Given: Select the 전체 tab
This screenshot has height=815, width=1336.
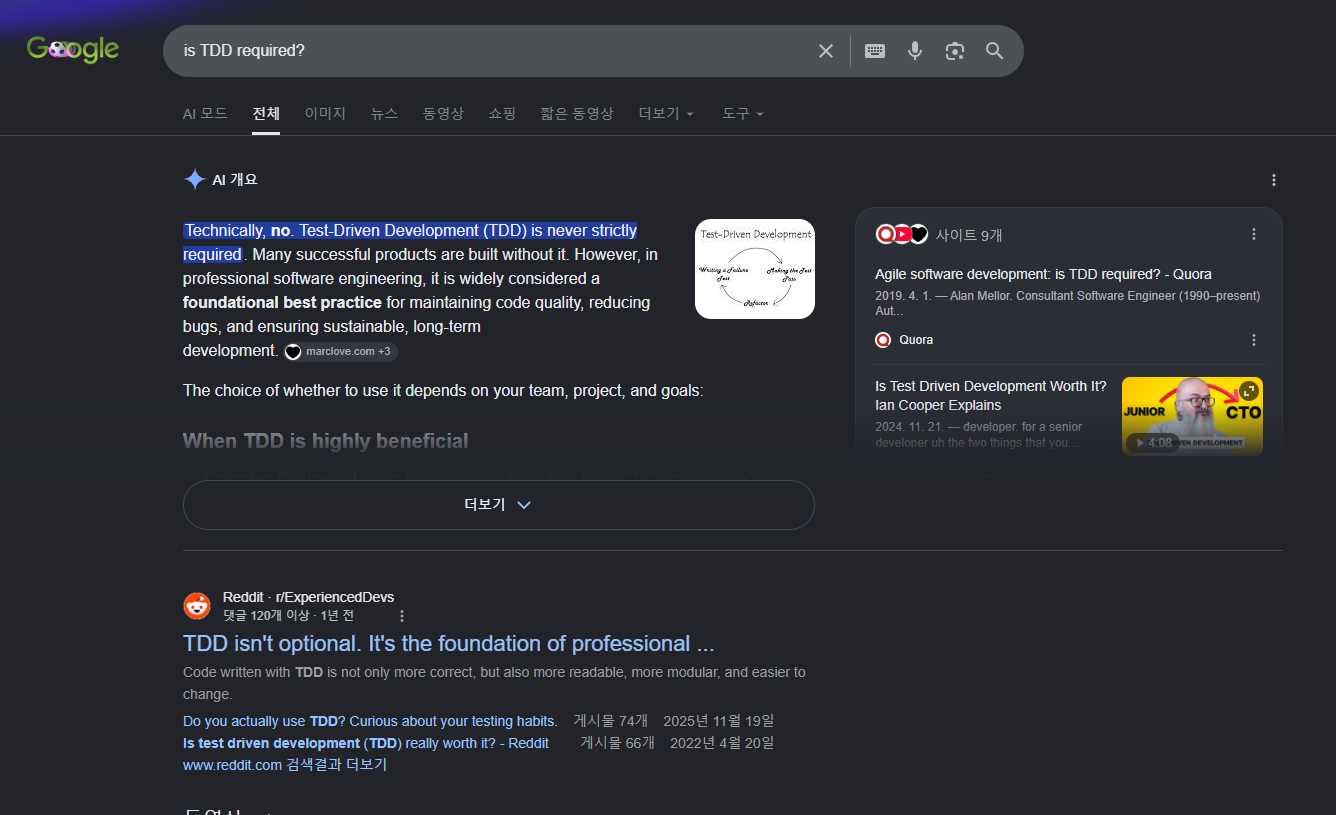Looking at the screenshot, I should click(x=266, y=114).
